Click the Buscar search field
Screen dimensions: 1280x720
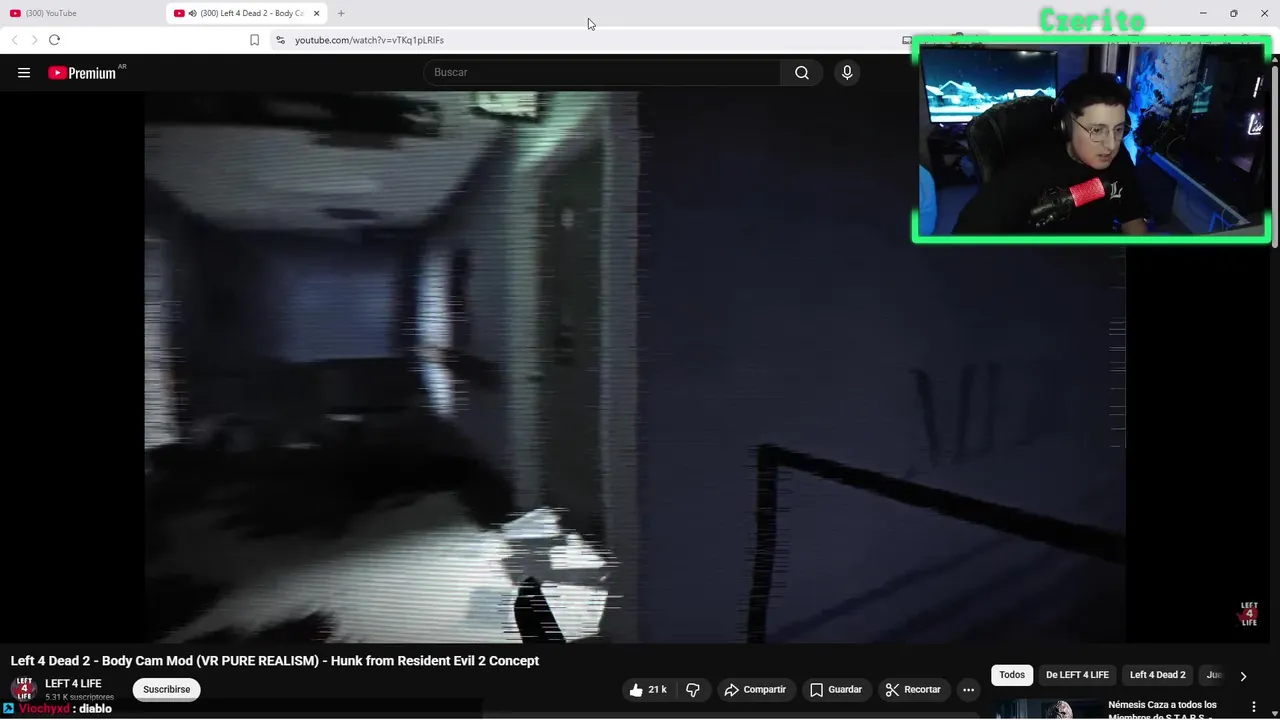602,73
